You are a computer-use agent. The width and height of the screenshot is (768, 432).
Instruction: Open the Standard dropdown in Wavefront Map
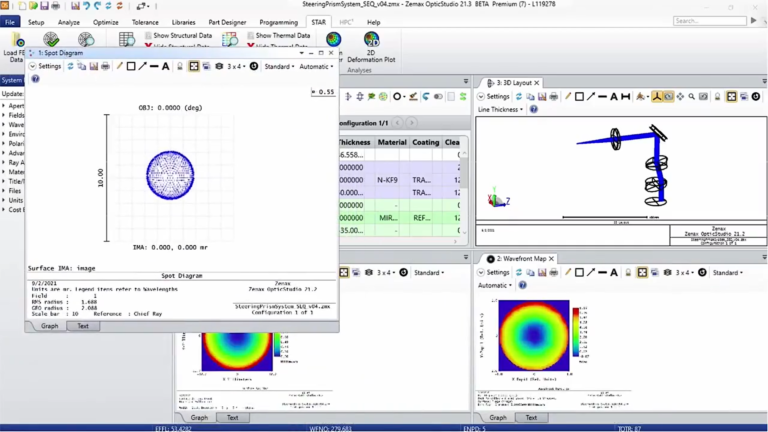[728, 272]
